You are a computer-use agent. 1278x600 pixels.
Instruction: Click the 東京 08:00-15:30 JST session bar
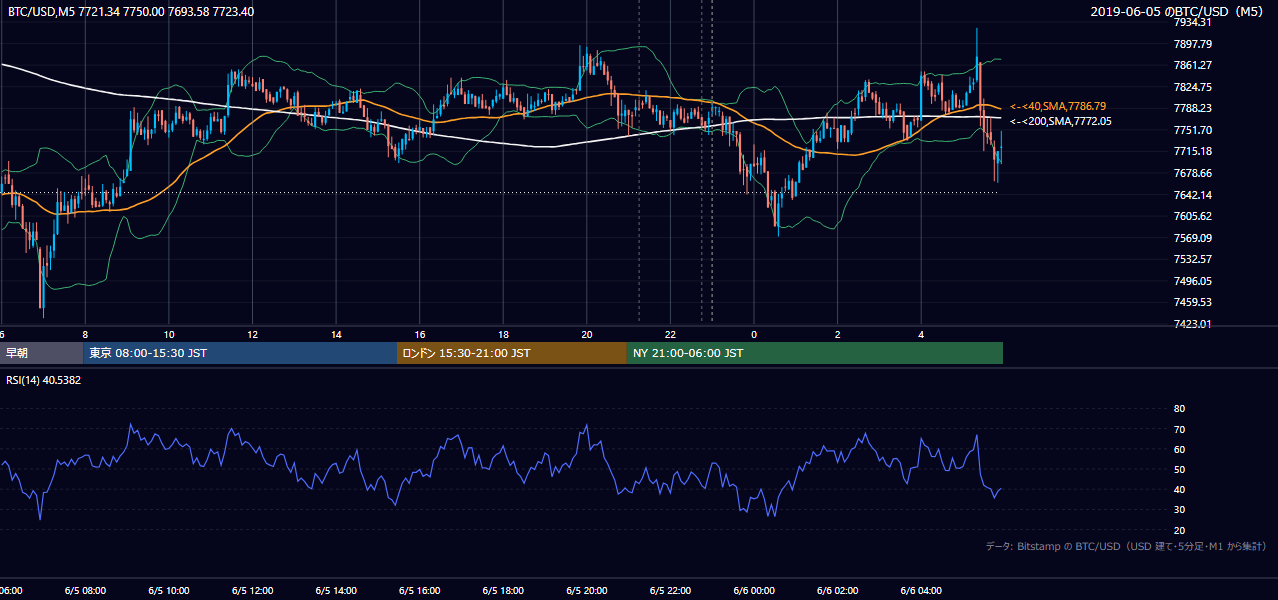point(240,353)
